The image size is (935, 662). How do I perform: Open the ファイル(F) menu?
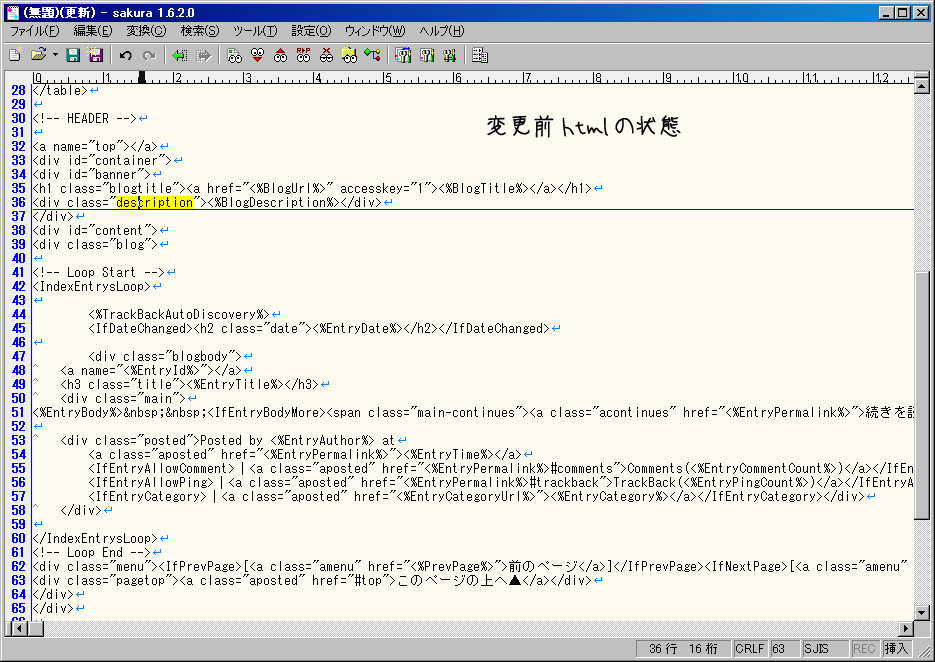pos(35,31)
